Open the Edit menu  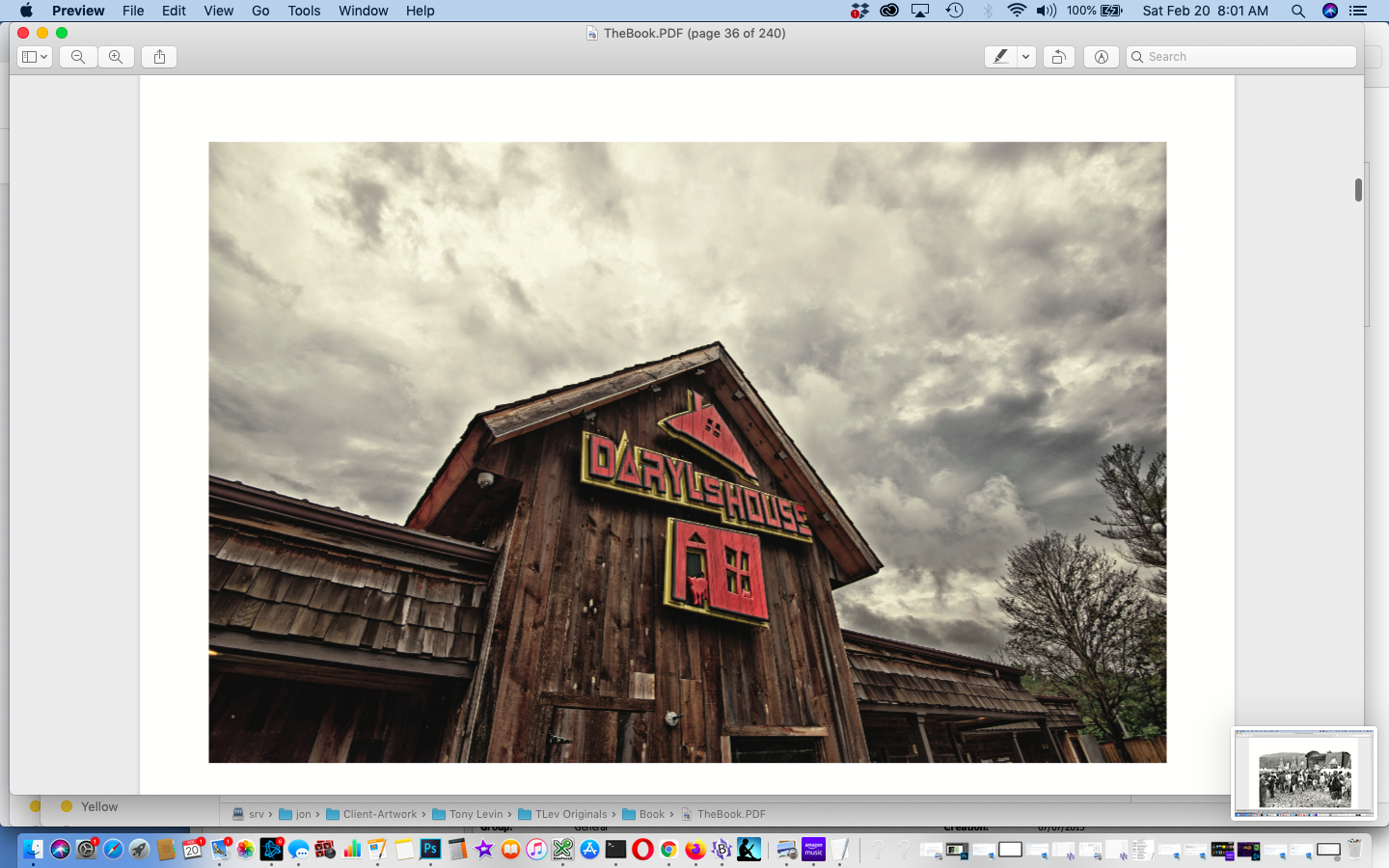click(174, 11)
